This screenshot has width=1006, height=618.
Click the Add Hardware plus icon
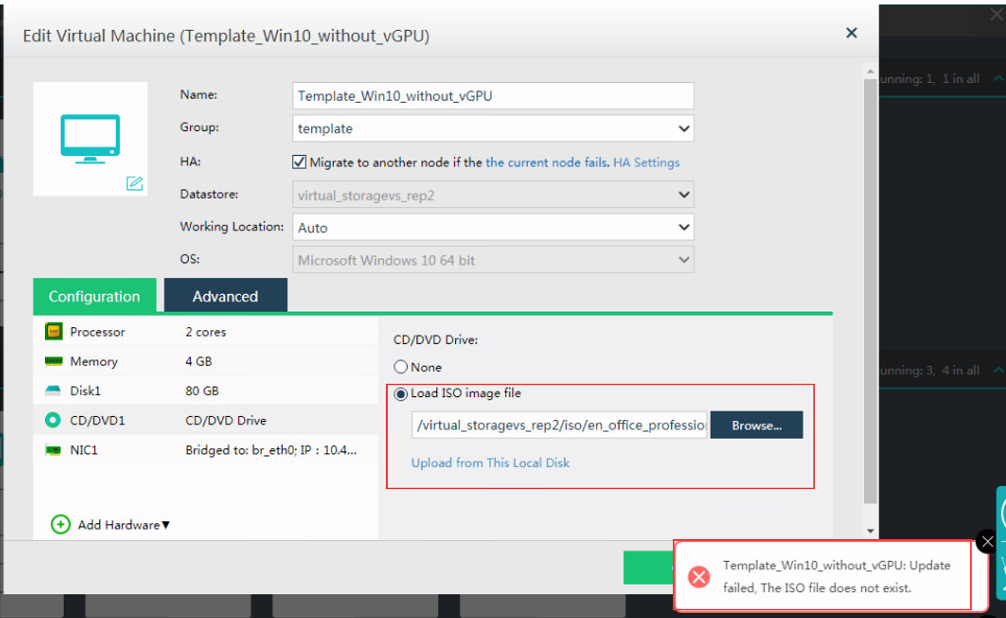(x=60, y=525)
